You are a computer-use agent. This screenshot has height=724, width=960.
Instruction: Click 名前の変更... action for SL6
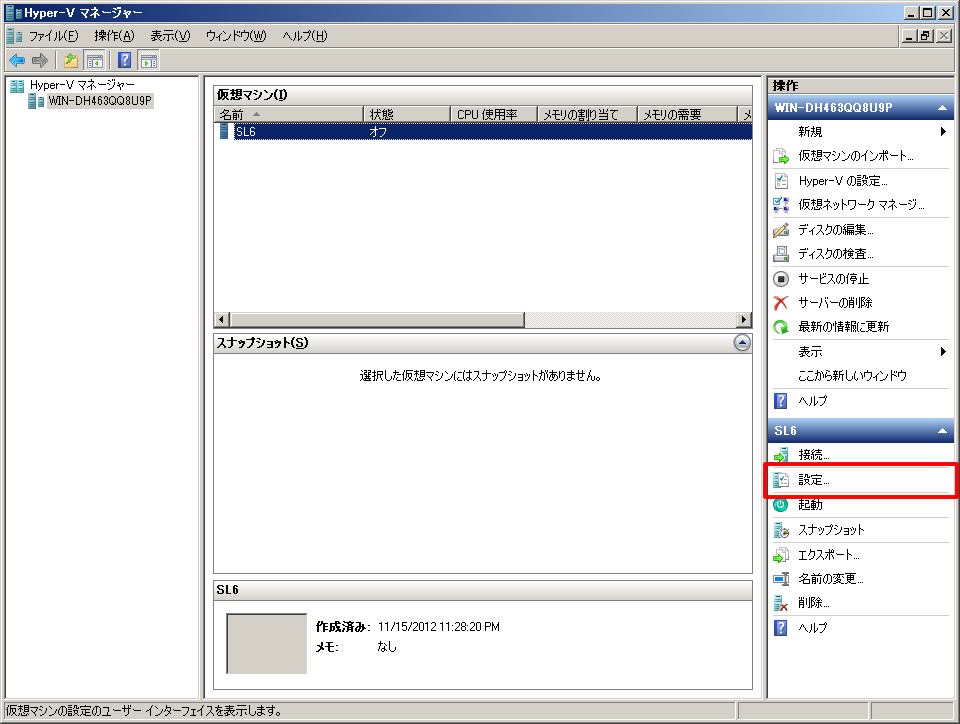831,578
